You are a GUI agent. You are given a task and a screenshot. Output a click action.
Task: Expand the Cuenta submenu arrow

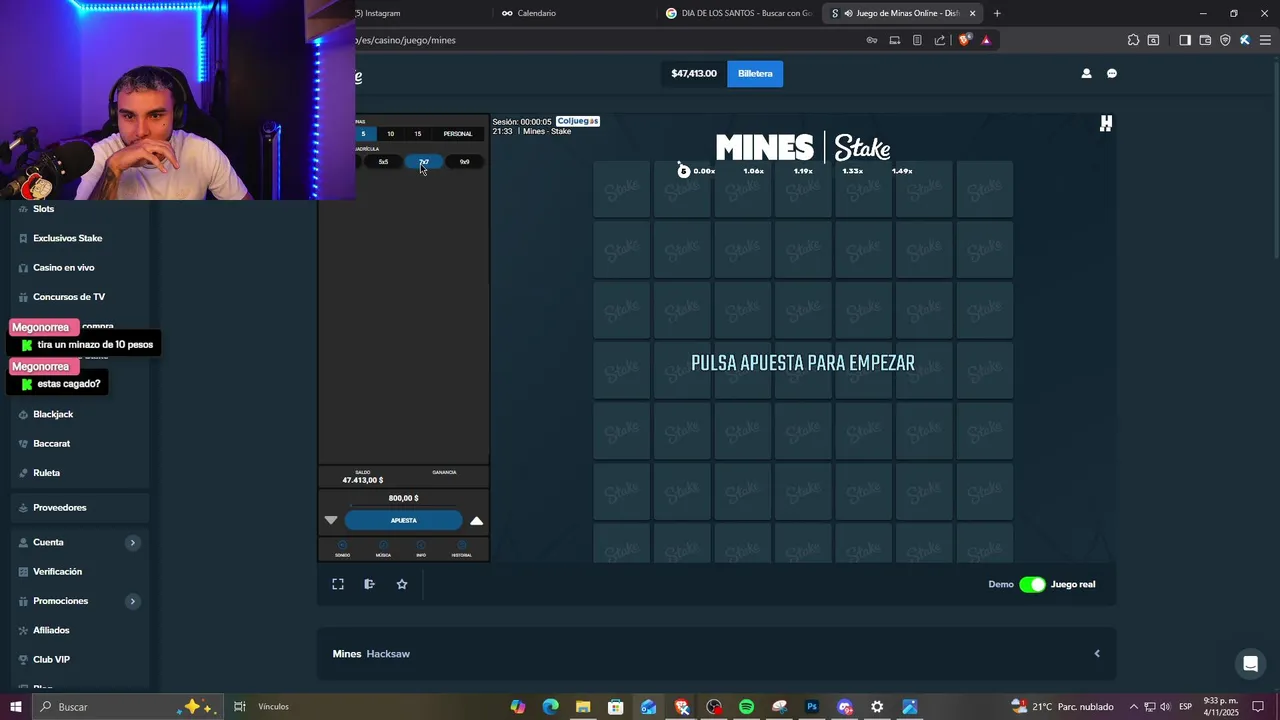click(x=132, y=542)
